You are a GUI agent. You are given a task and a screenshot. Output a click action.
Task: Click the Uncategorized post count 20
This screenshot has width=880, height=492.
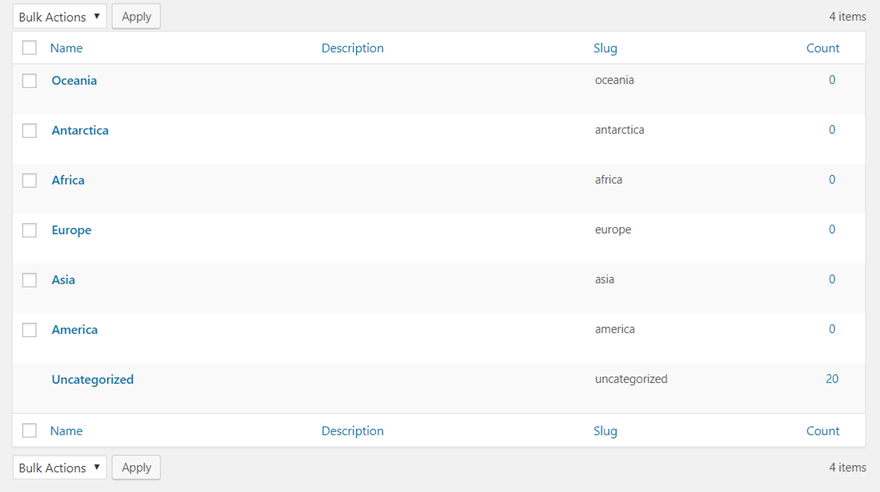(832, 379)
